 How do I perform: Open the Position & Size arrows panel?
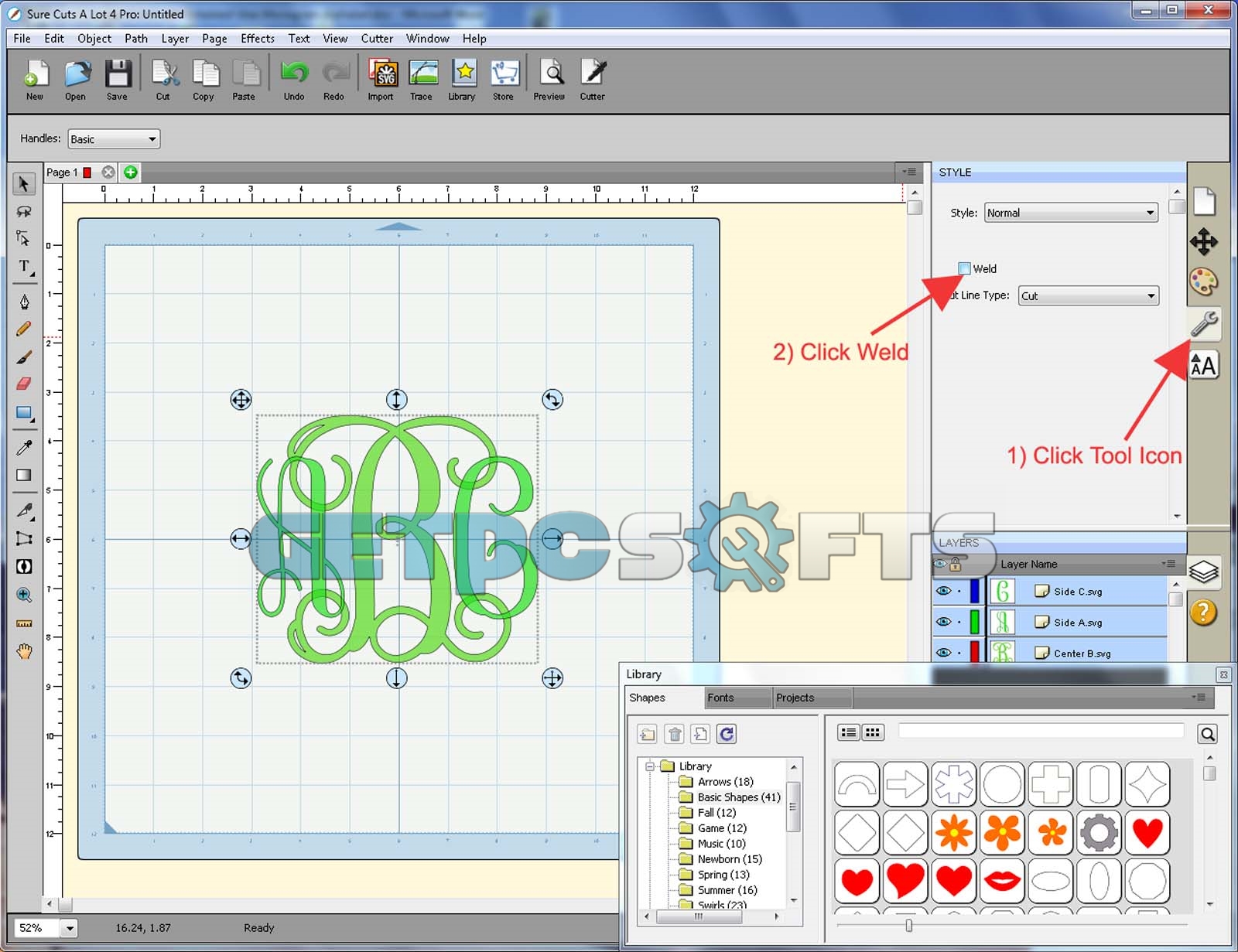tap(1204, 242)
